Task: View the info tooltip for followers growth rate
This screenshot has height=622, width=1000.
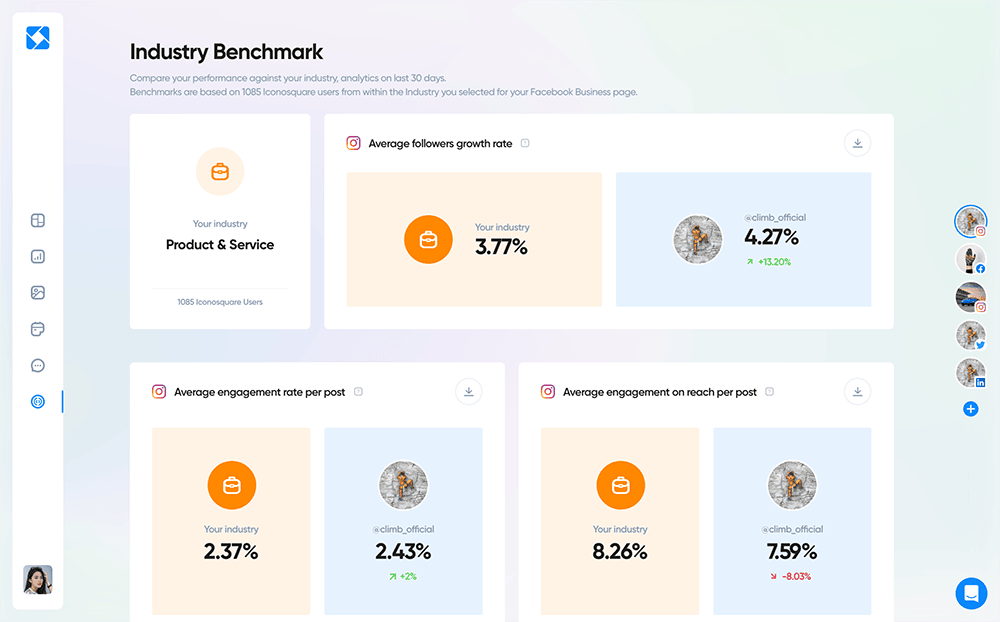Action: coord(525,143)
